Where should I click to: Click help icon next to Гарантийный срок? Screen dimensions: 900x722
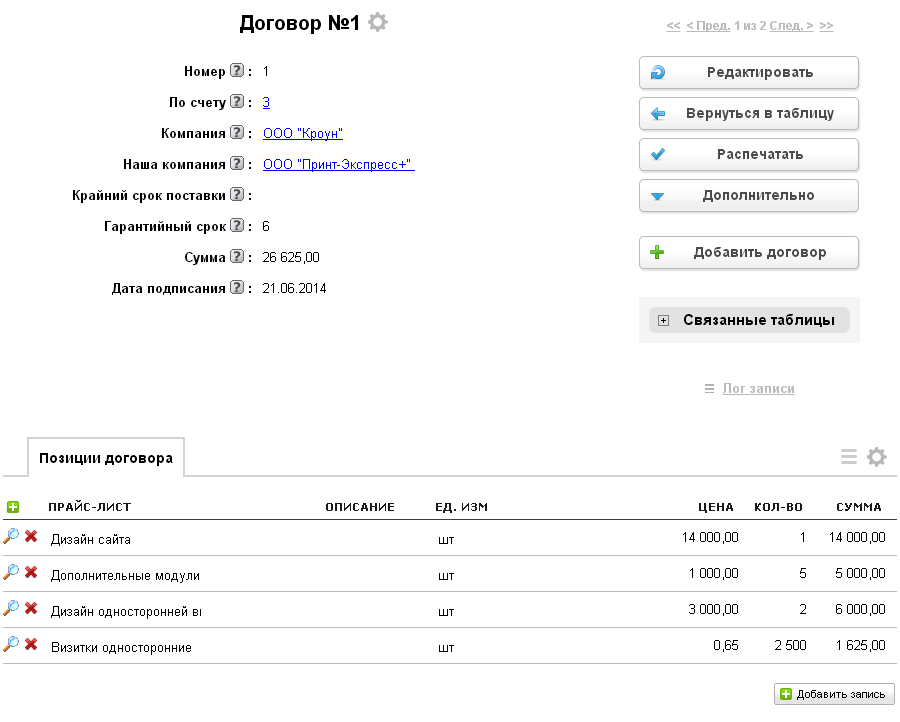point(237,226)
